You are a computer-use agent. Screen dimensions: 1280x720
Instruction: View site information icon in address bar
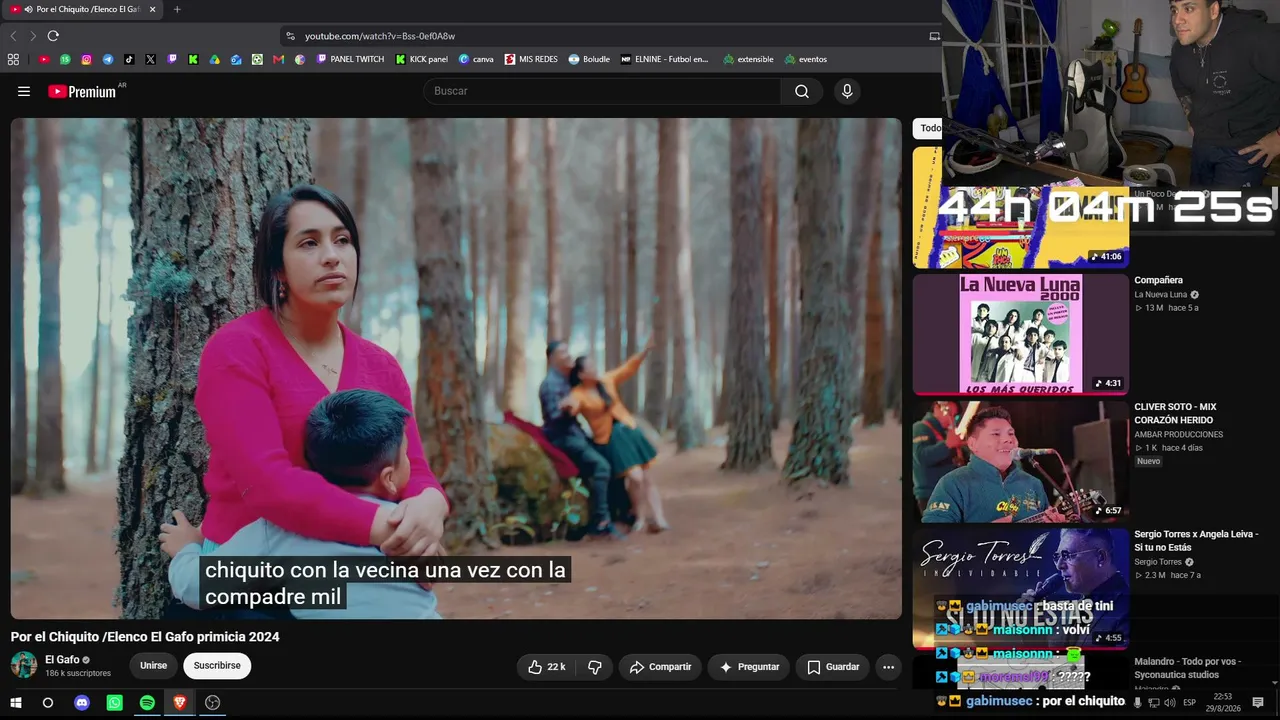[291, 36]
